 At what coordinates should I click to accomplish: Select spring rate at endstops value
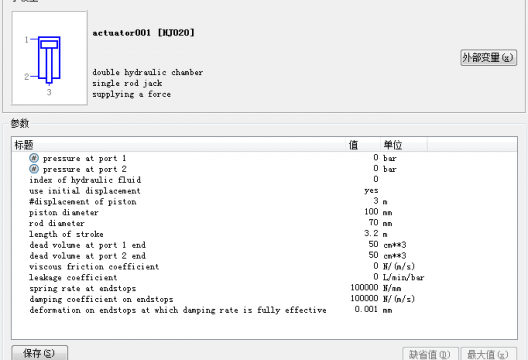[364, 288]
